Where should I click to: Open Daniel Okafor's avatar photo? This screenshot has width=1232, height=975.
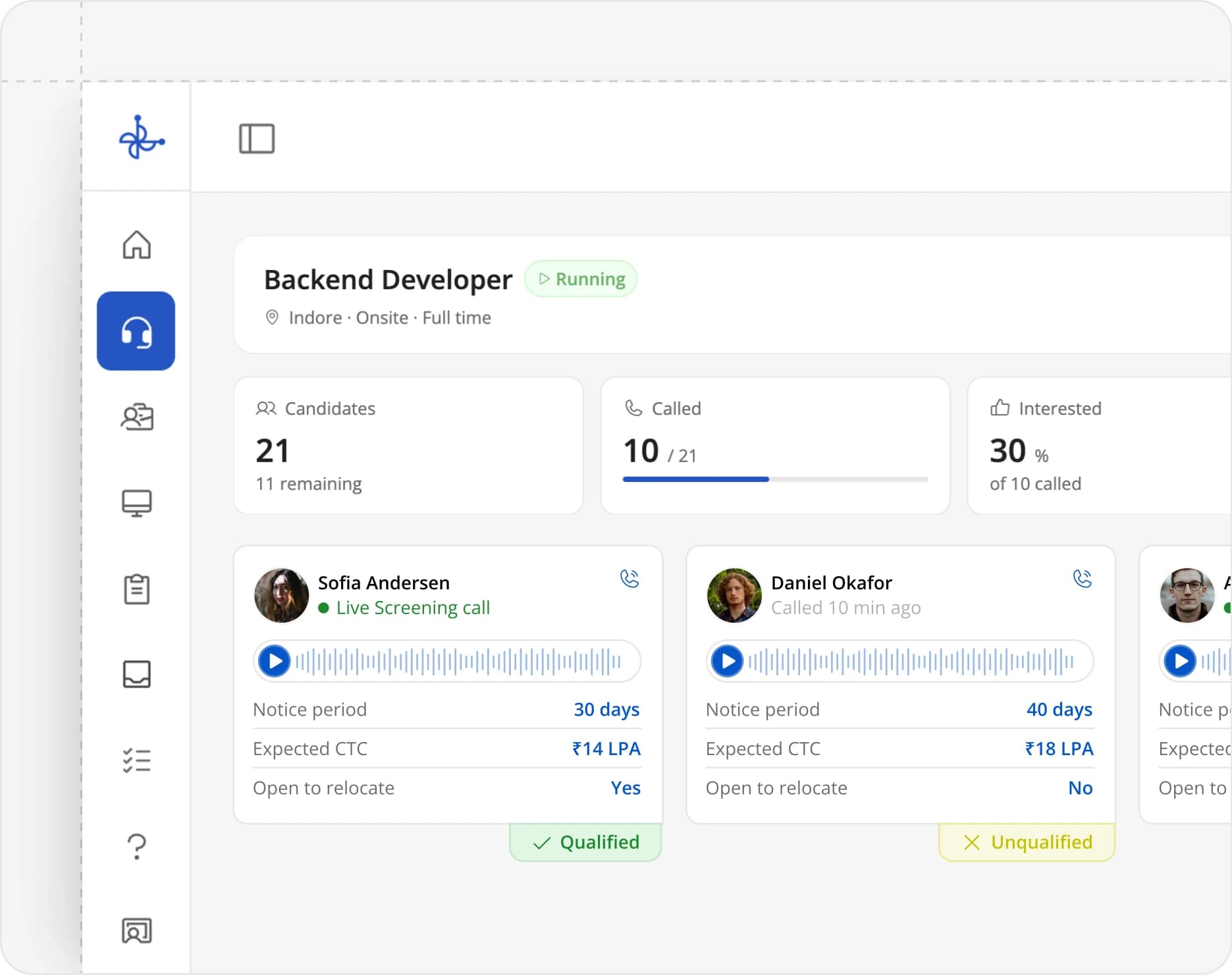pyautogui.click(x=734, y=595)
